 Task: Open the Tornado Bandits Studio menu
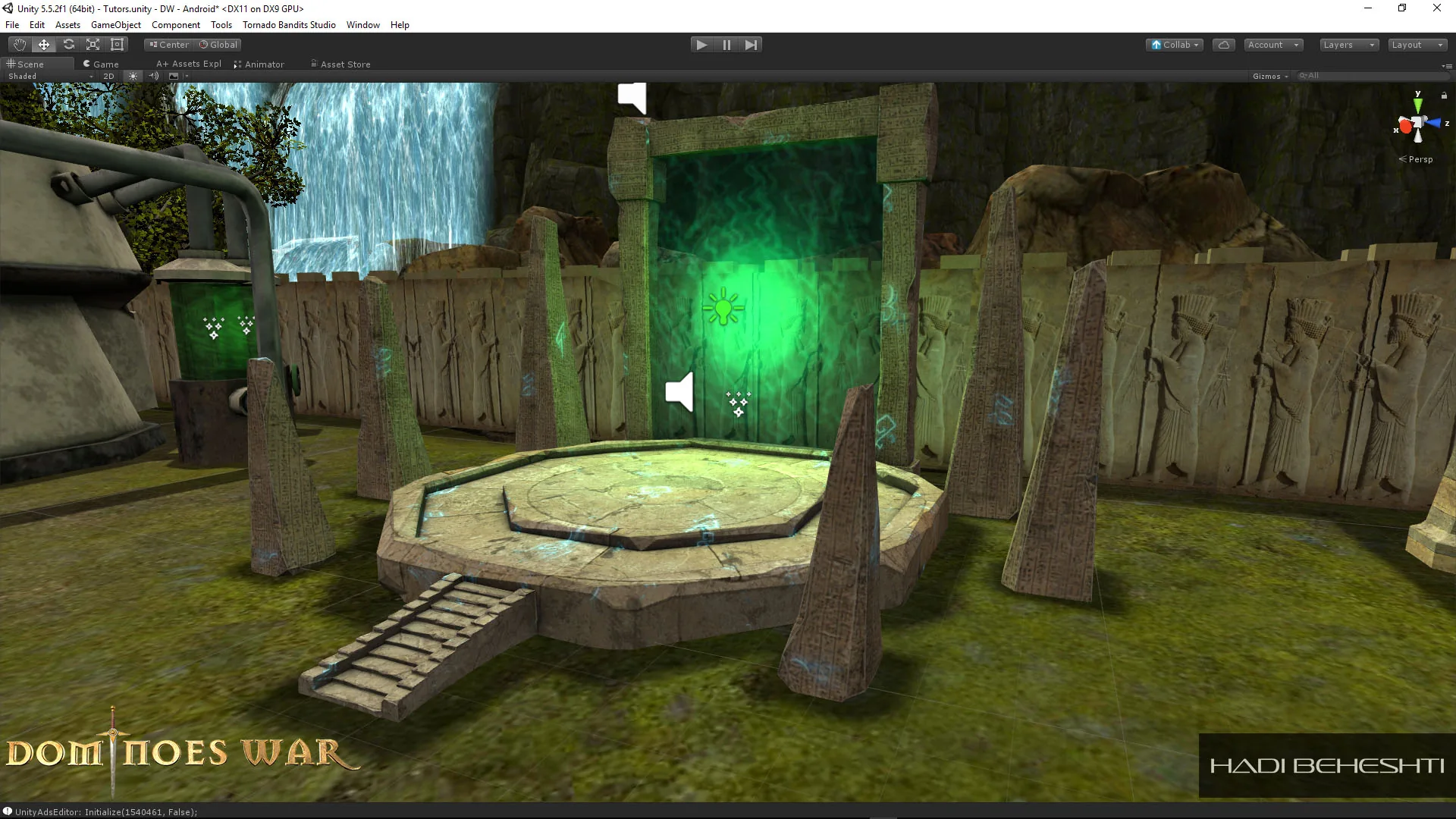pyautogui.click(x=289, y=25)
